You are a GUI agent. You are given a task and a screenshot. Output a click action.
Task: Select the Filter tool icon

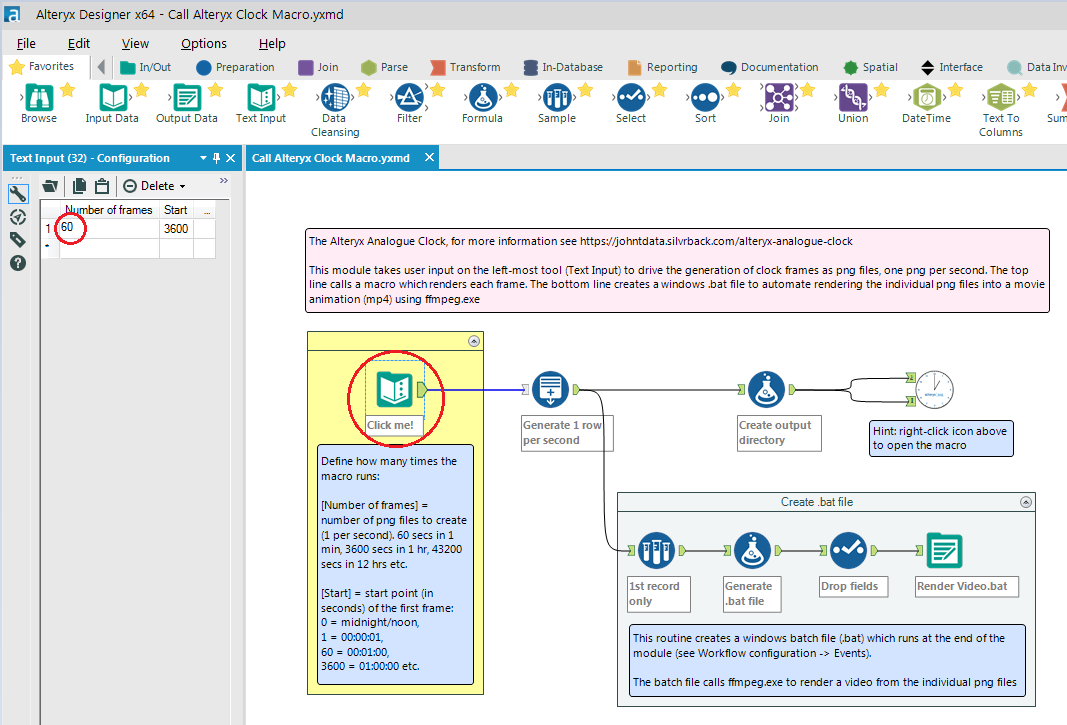point(409,97)
